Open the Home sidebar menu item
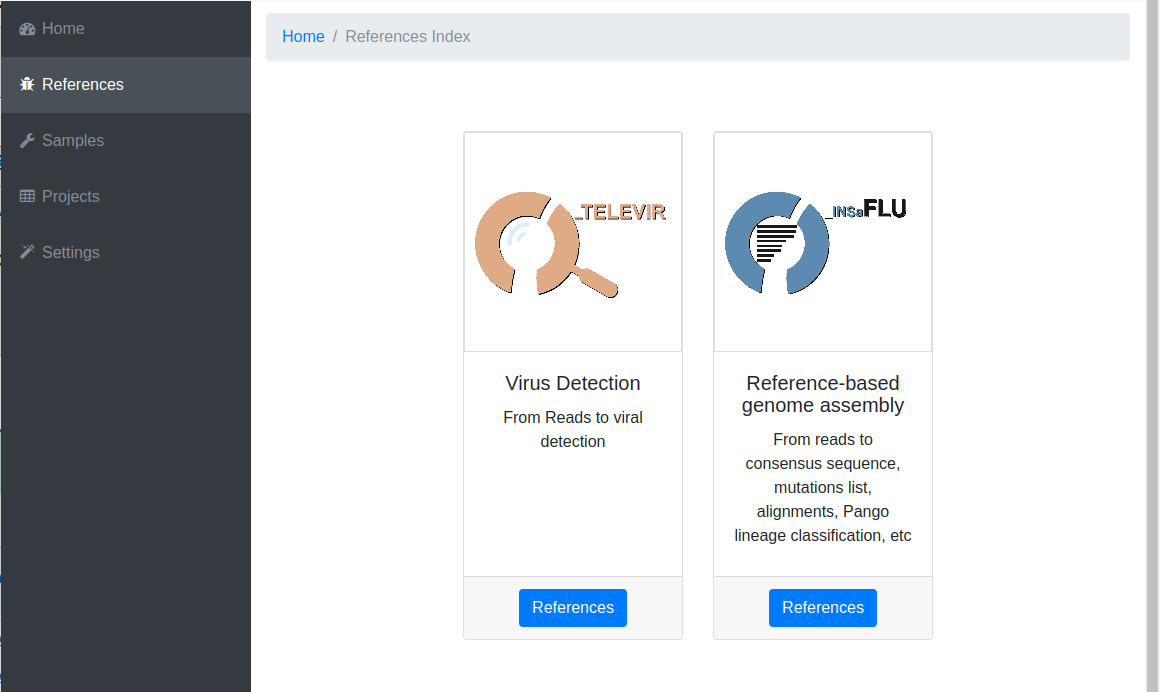The image size is (1160, 692). pyautogui.click(x=126, y=29)
